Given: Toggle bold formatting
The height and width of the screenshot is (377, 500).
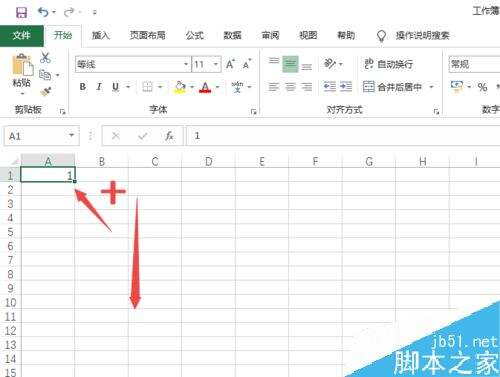Looking at the screenshot, I should (83, 87).
